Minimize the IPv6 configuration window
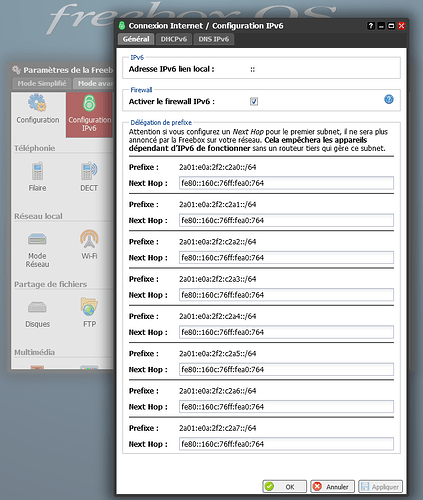 click(x=381, y=26)
